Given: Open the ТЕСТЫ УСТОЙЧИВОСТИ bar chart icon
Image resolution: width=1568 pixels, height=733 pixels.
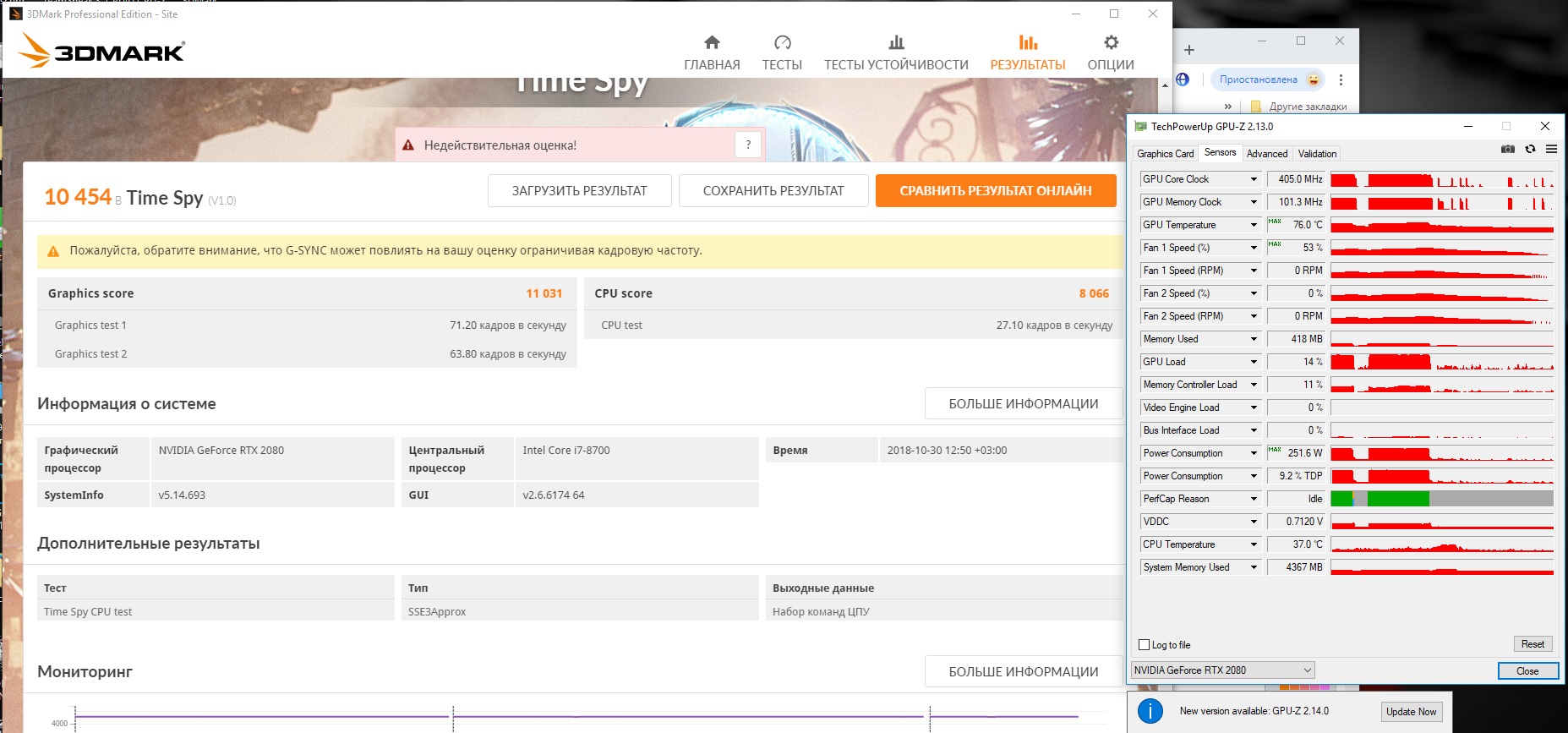Looking at the screenshot, I should tap(896, 42).
